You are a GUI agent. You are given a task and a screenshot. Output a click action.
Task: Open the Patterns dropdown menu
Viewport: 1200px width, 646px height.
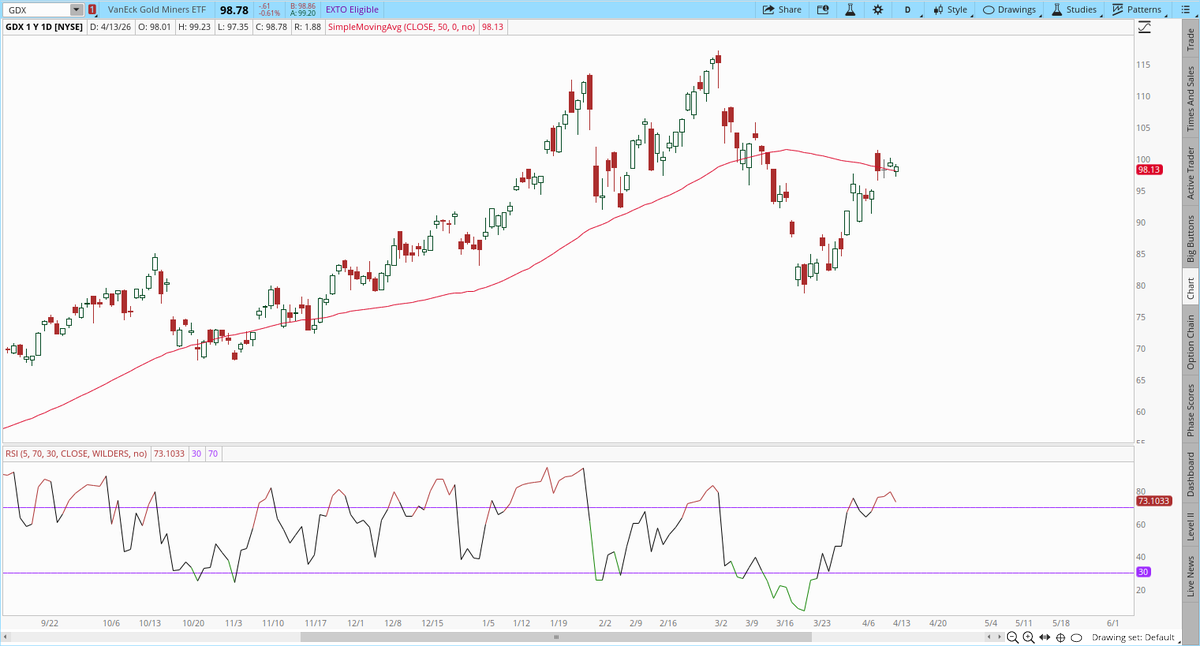pyautogui.click(x=1135, y=9)
